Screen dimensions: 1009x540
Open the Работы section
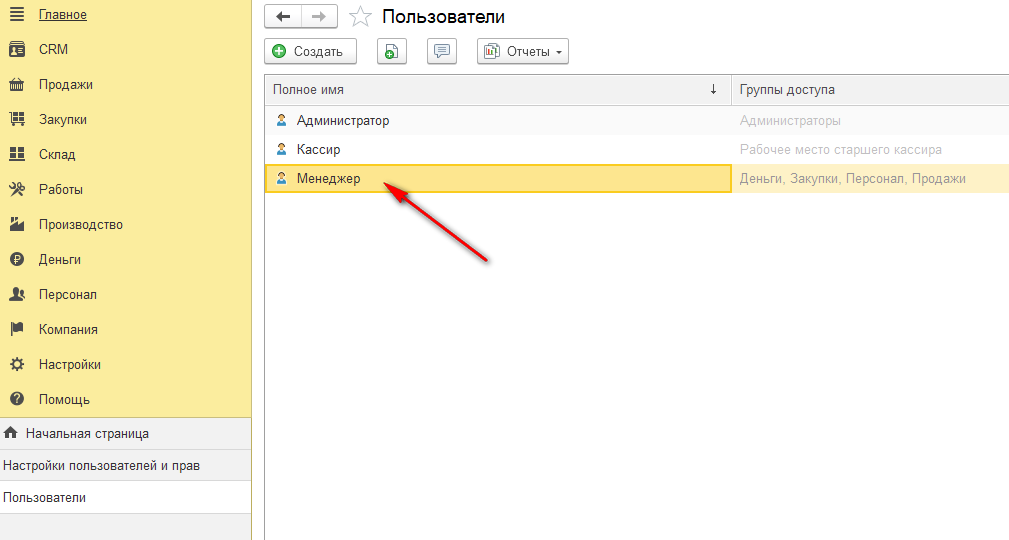pyautogui.click(x=60, y=190)
